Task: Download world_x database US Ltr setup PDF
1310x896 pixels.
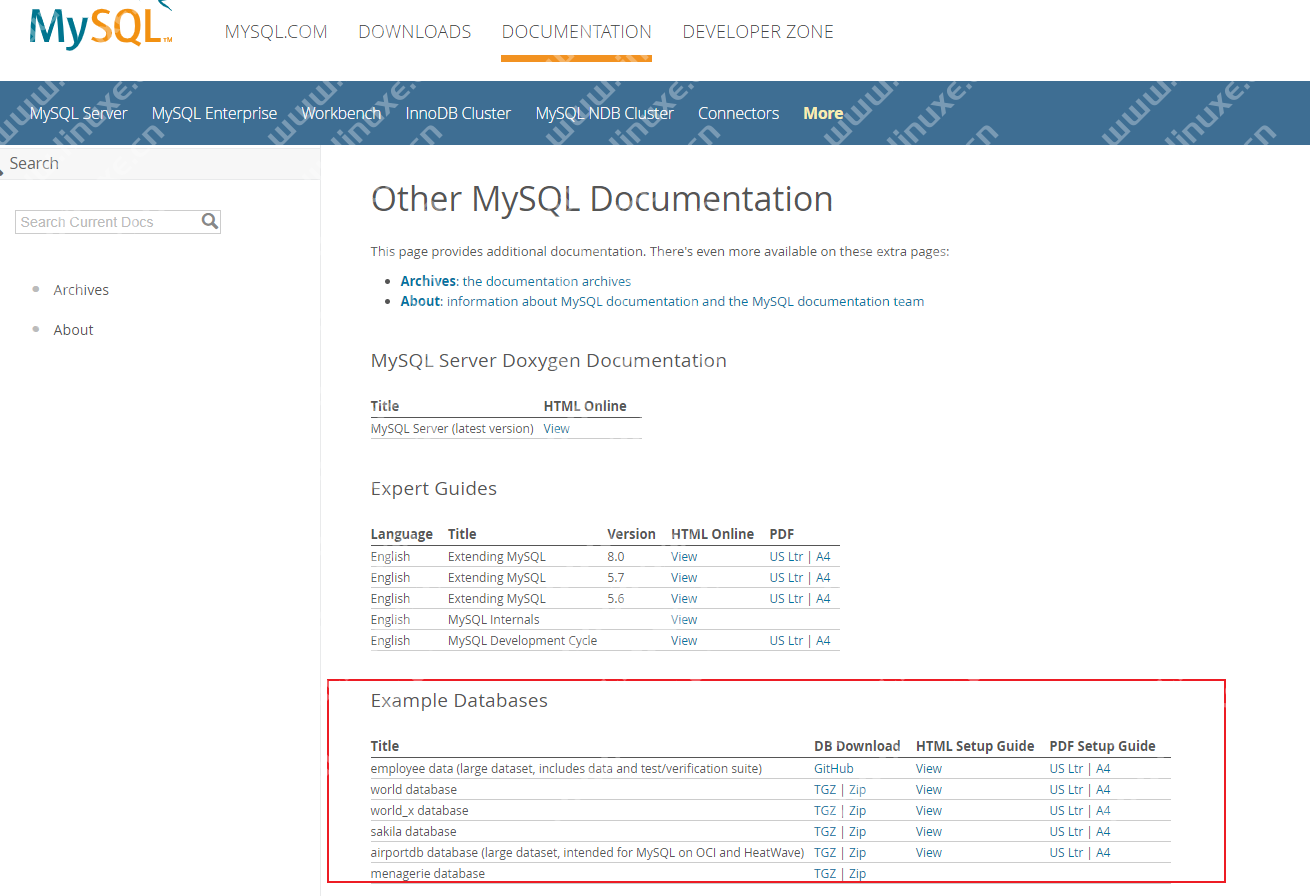Action: tap(1066, 810)
